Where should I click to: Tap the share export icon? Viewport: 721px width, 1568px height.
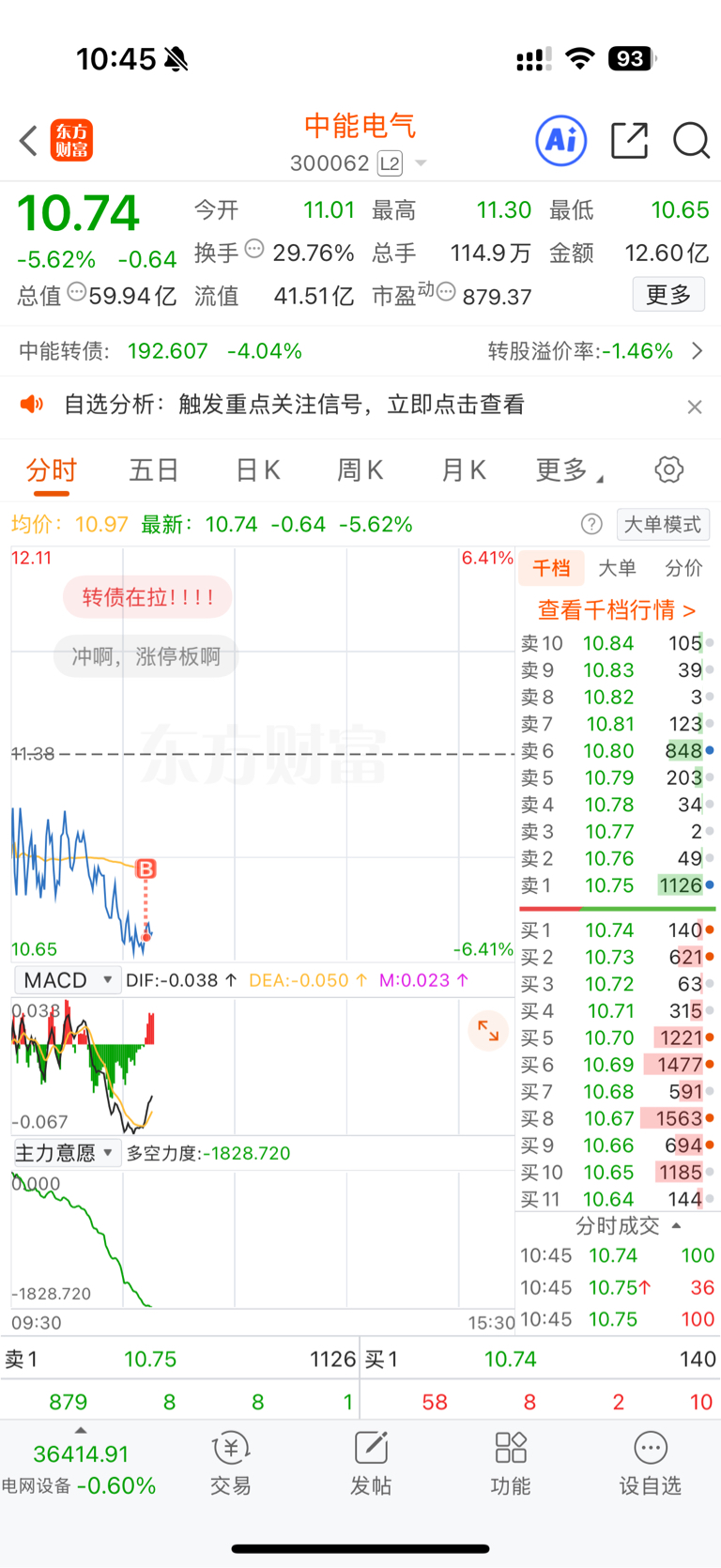pyautogui.click(x=629, y=141)
